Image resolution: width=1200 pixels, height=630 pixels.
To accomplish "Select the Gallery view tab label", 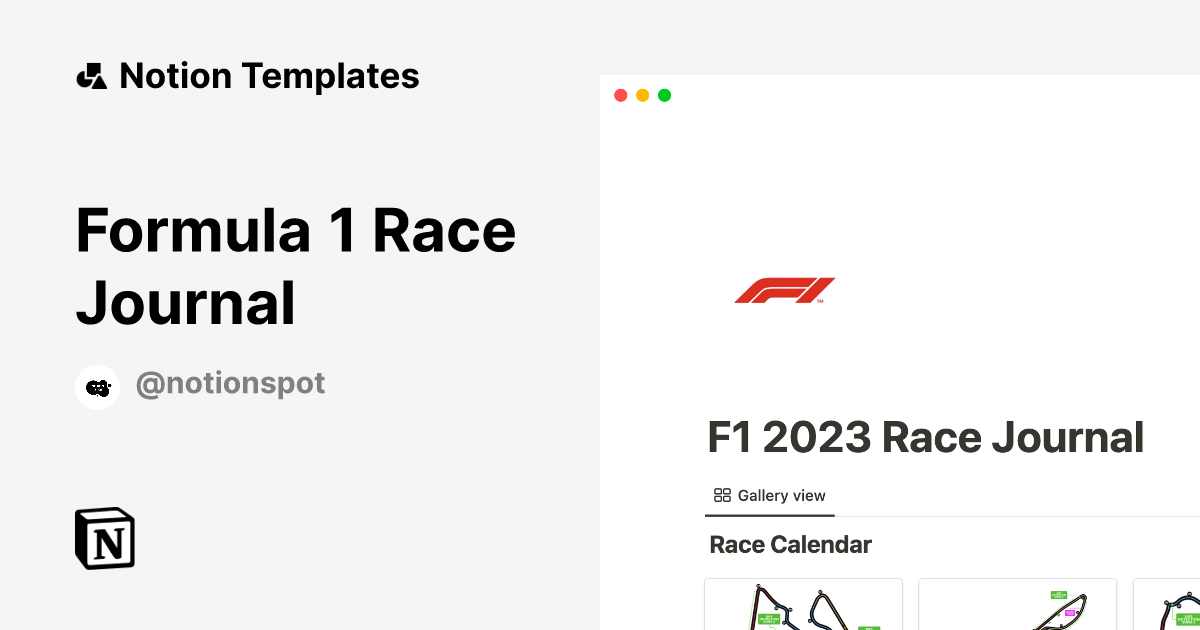I will coord(781,495).
